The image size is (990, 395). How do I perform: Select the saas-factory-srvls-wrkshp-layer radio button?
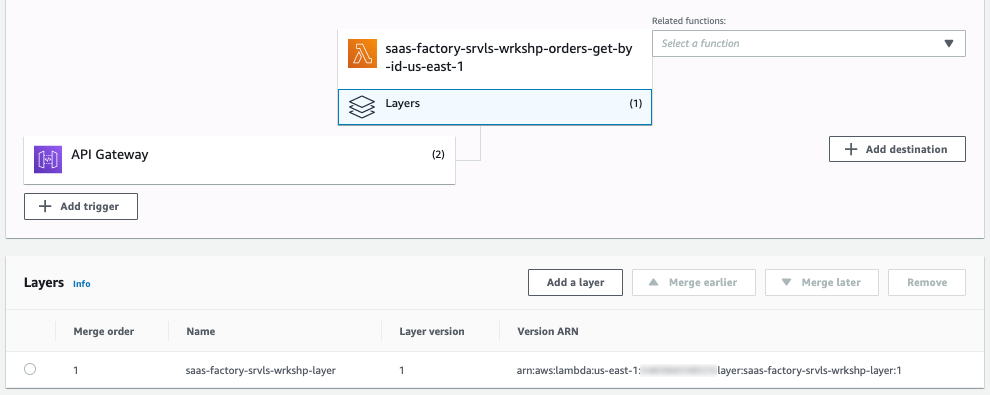[x=30, y=370]
